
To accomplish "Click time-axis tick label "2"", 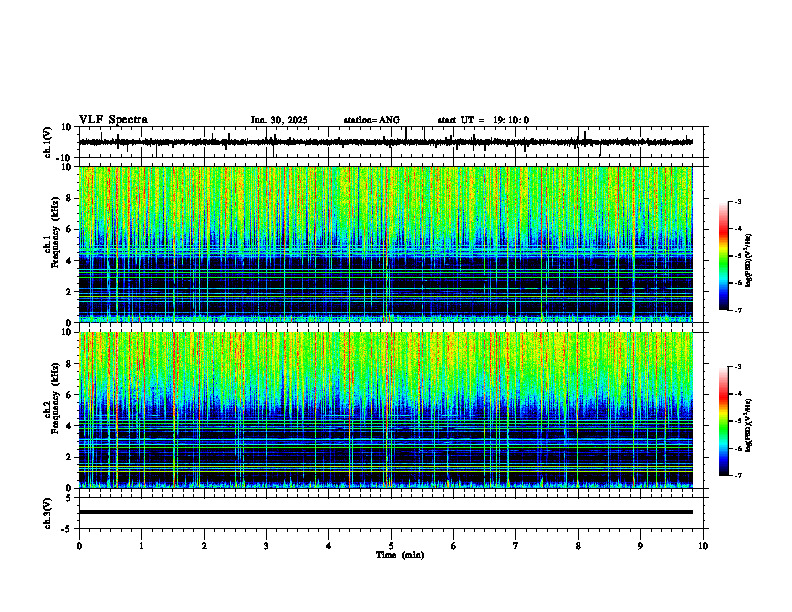I will click(x=204, y=546).
